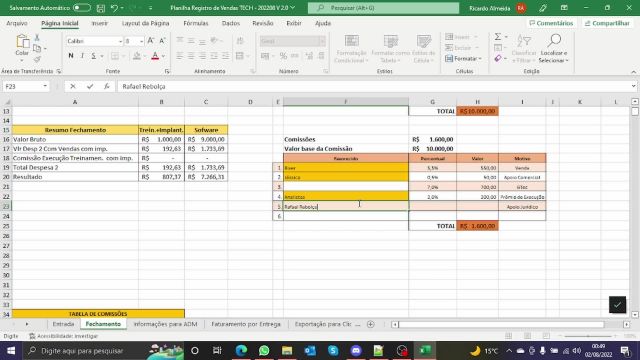
Task: Select the Pincel de Formatação brush
Action: [37, 60]
